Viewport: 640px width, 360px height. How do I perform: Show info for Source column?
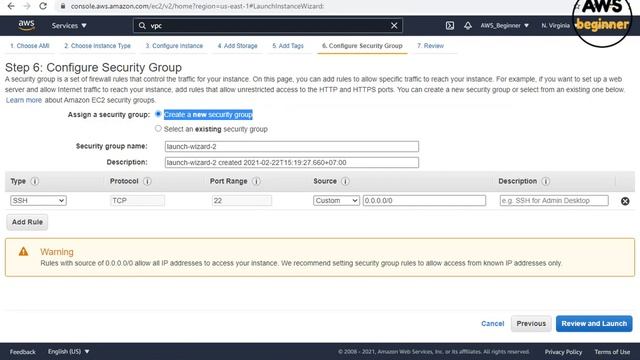click(345, 181)
